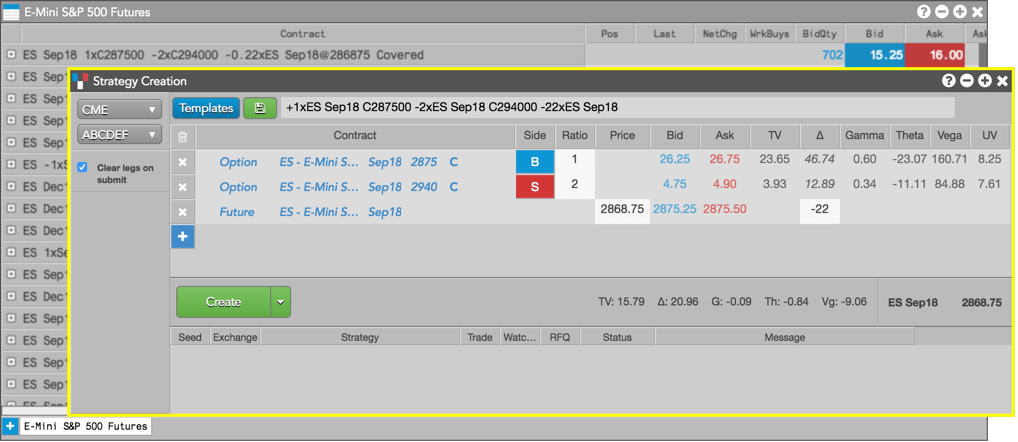Image resolution: width=1018 pixels, height=442 pixels.
Task: Click the NetChg column header
Action: click(719, 34)
